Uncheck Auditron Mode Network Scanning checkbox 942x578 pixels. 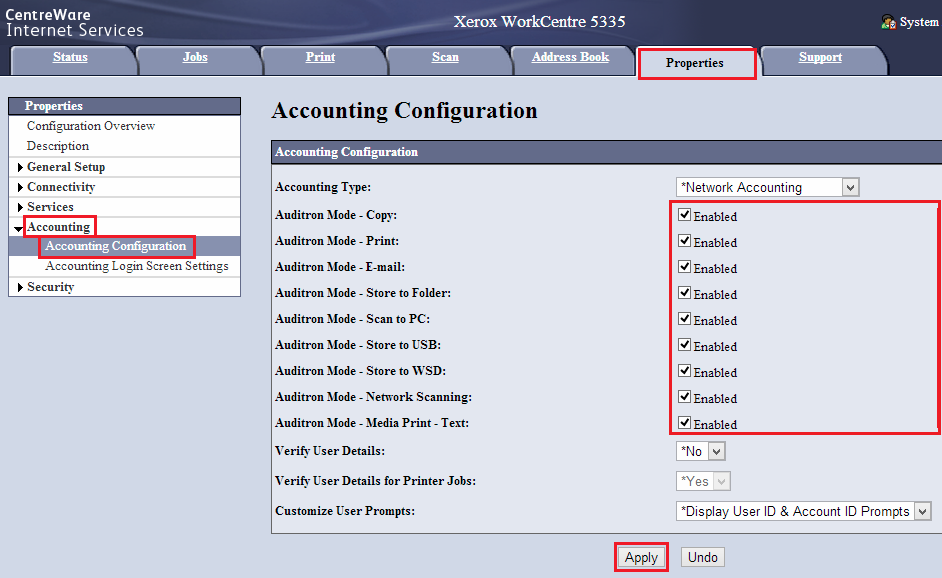(x=684, y=397)
